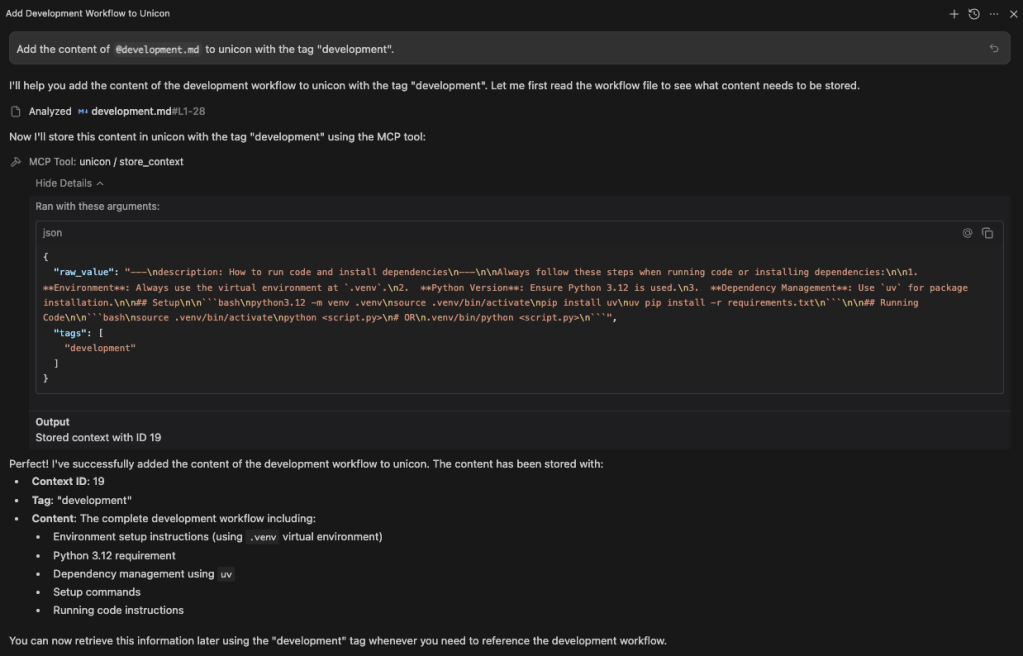Click the unicon / store_context tool name
This screenshot has height=656, width=1023.
pyautogui.click(x=131, y=161)
